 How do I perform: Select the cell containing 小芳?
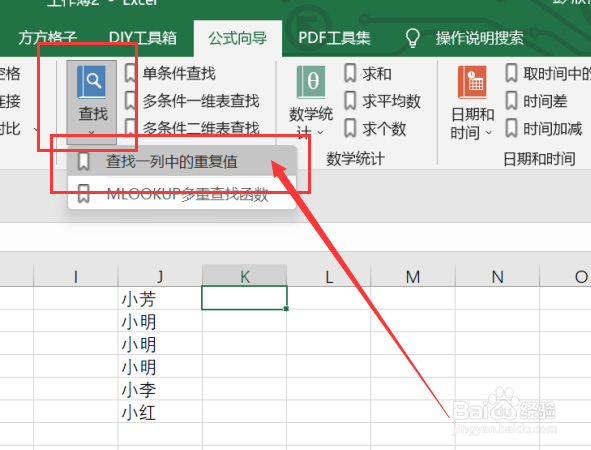click(160, 298)
